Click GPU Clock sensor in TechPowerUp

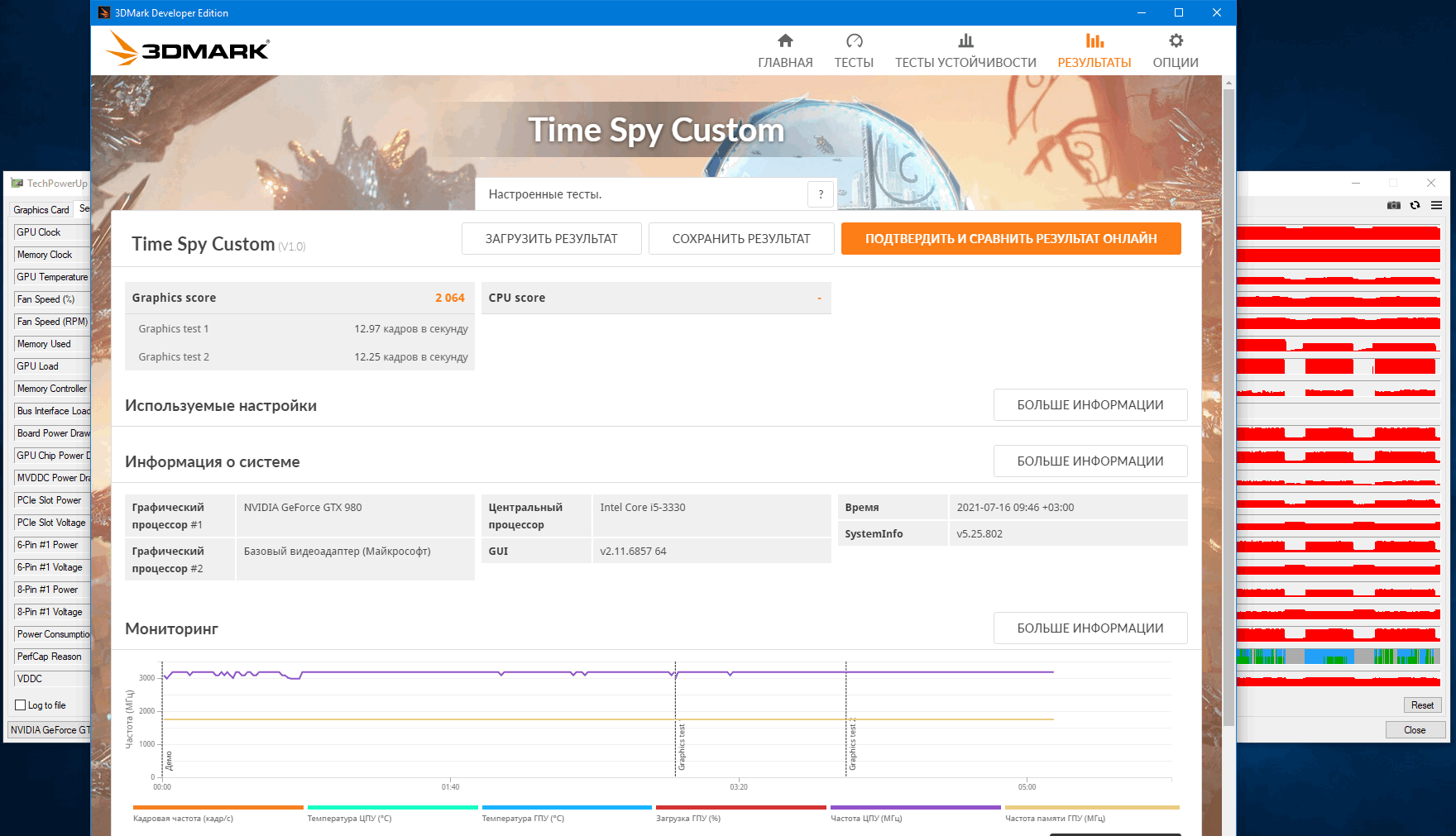(x=52, y=232)
